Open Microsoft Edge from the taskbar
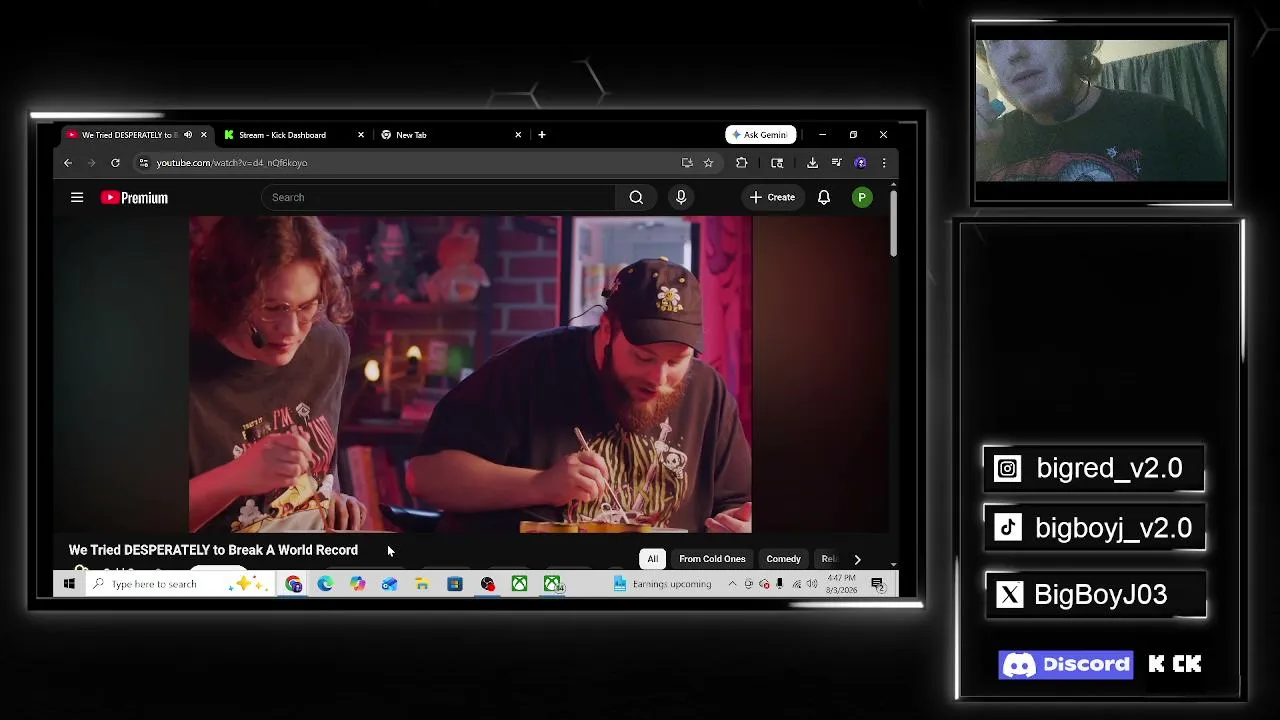 [325, 584]
